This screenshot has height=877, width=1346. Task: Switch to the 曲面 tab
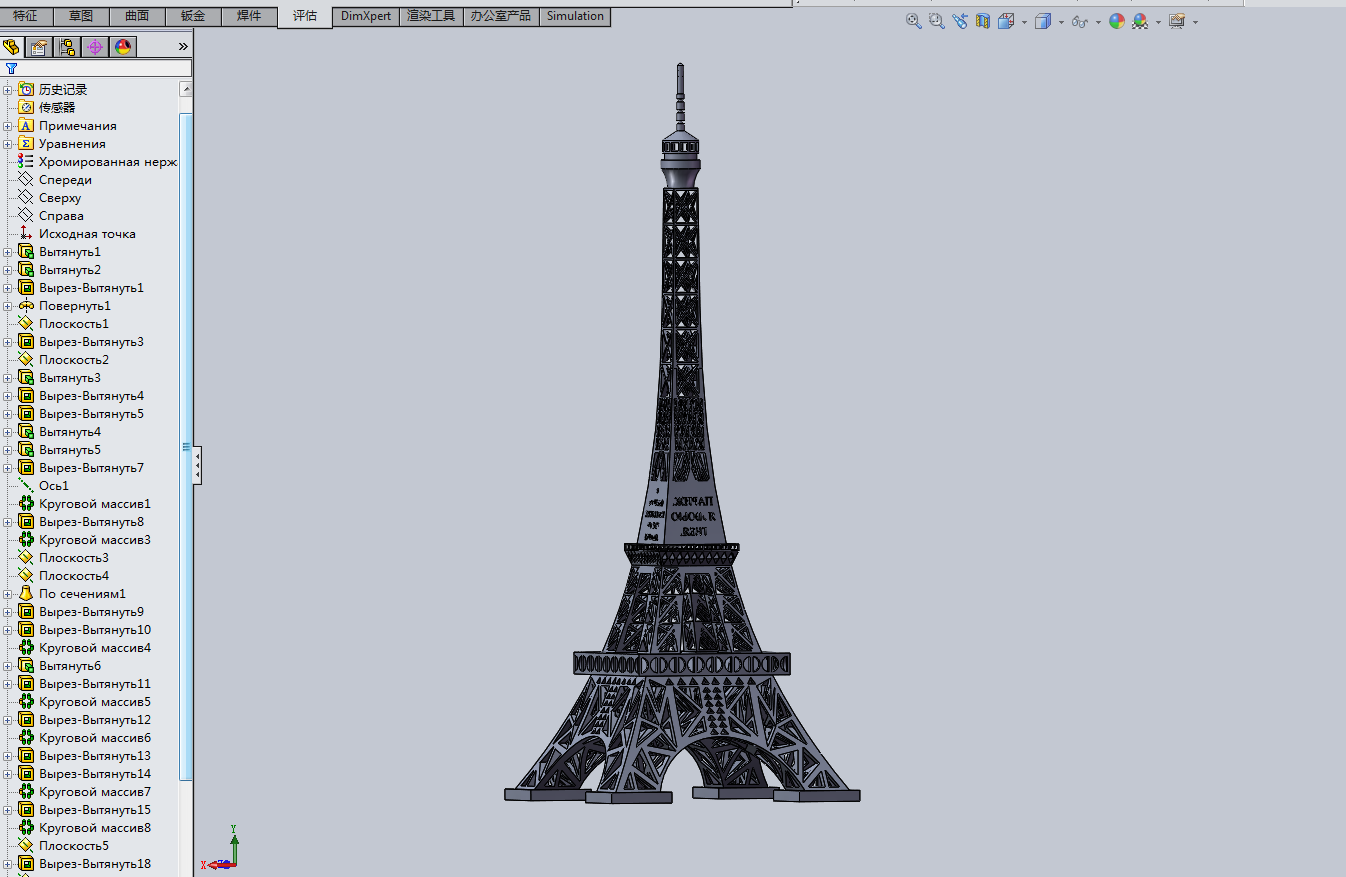pos(137,17)
